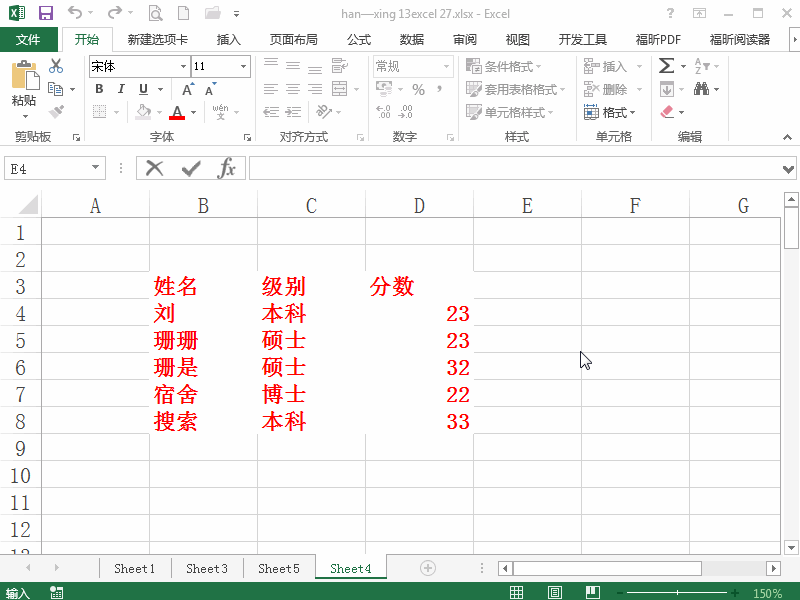
Task: Select the center alignment toolbar icon
Action: point(292,89)
